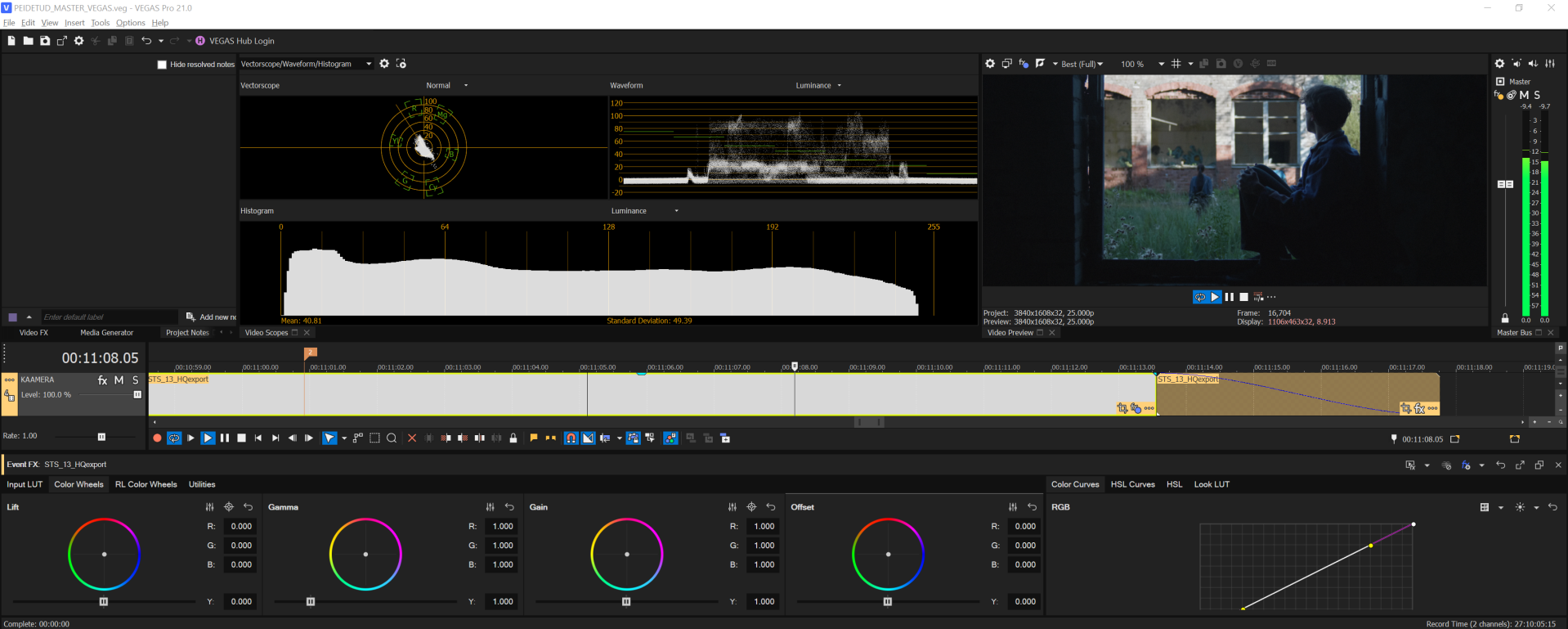Image resolution: width=1568 pixels, height=629 pixels.
Task: Open the Tools menu
Action: click(x=101, y=23)
